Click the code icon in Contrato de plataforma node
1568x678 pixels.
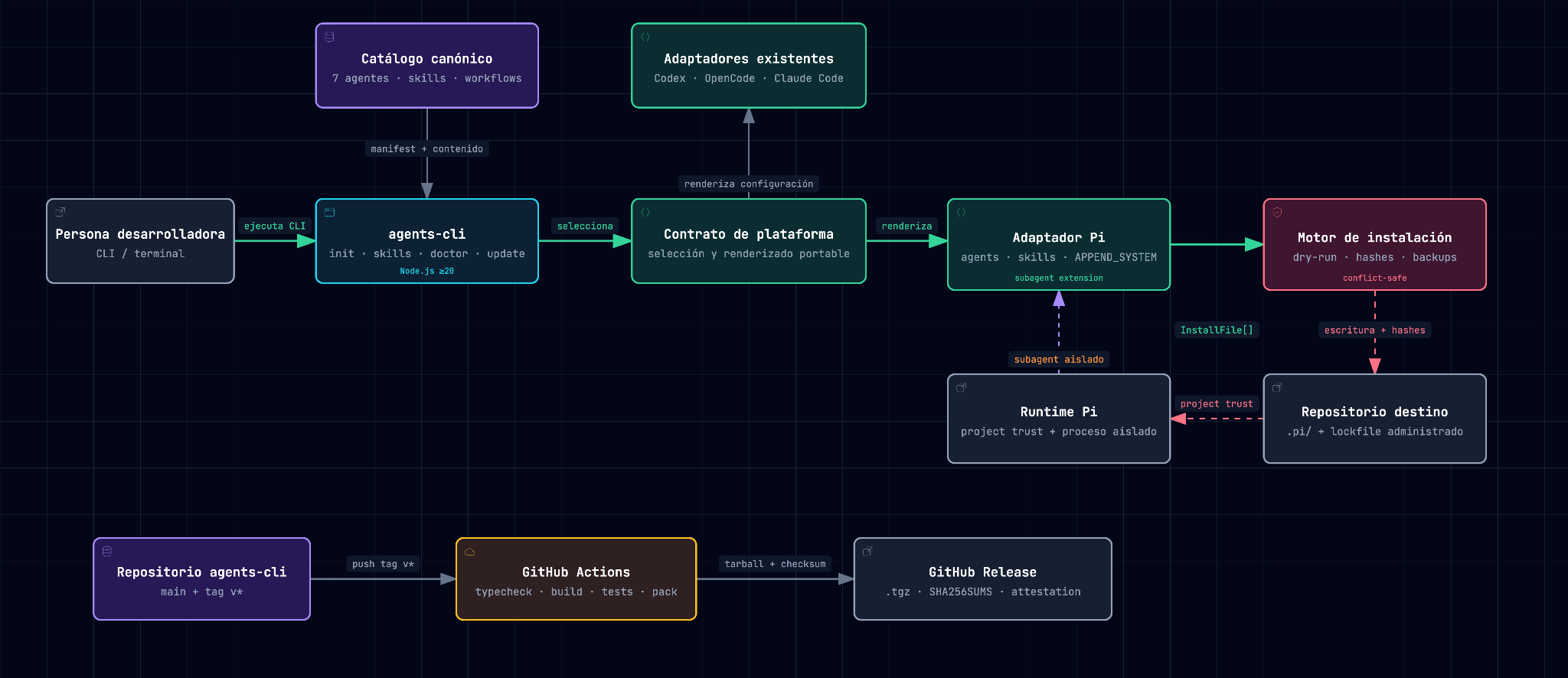click(x=645, y=212)
